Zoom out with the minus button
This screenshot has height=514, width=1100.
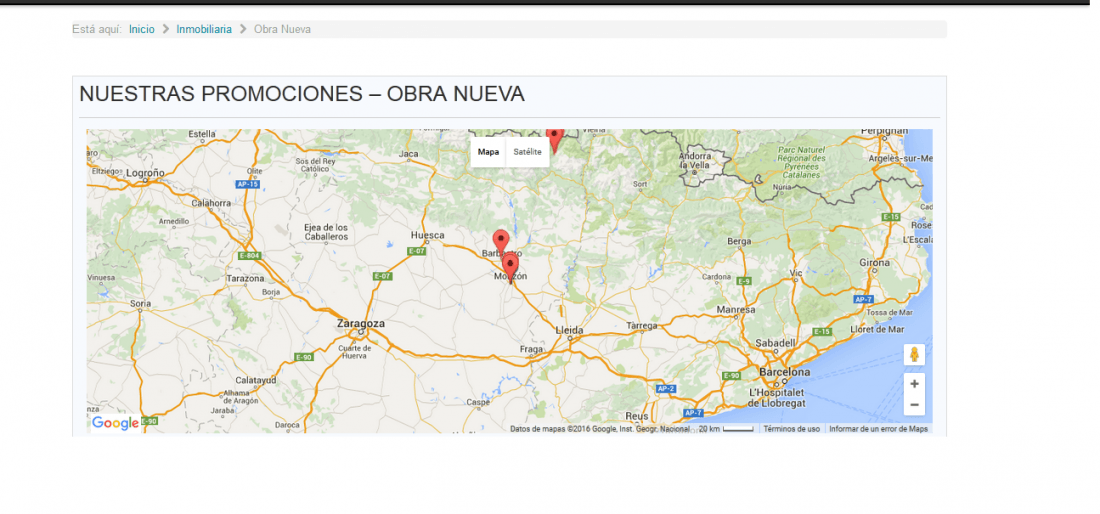click(914, 405)
